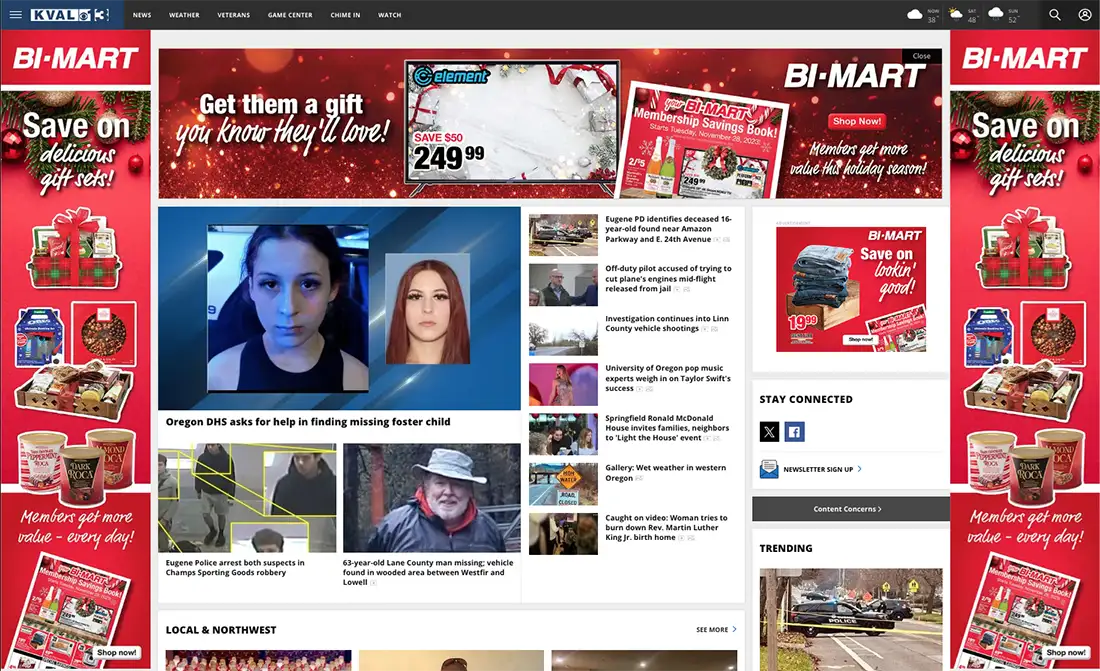The height and width of the screenshot is (671, 1100).
Task: Open missing foster child main image
Action: click(339, 308)
